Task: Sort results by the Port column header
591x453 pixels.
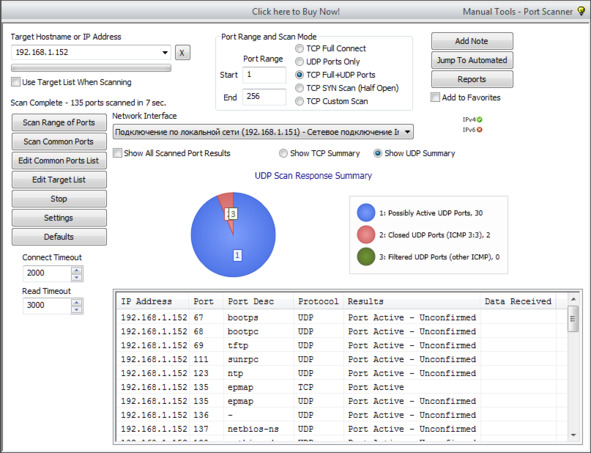Action: (x=205, y=301)
